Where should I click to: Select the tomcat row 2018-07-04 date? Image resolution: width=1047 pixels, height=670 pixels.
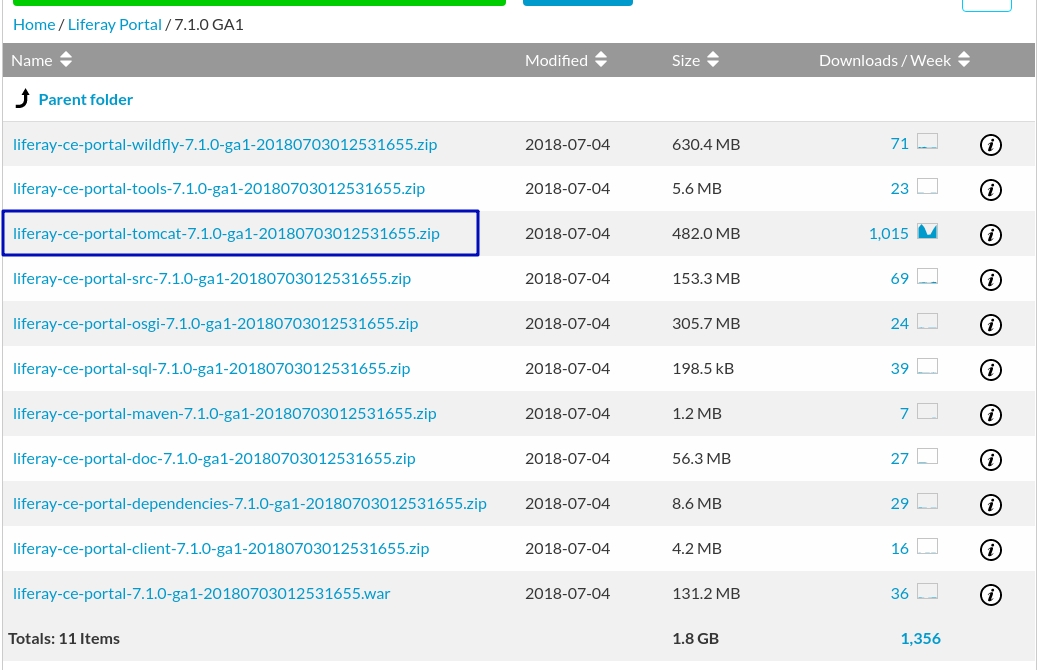coord(568,234)
